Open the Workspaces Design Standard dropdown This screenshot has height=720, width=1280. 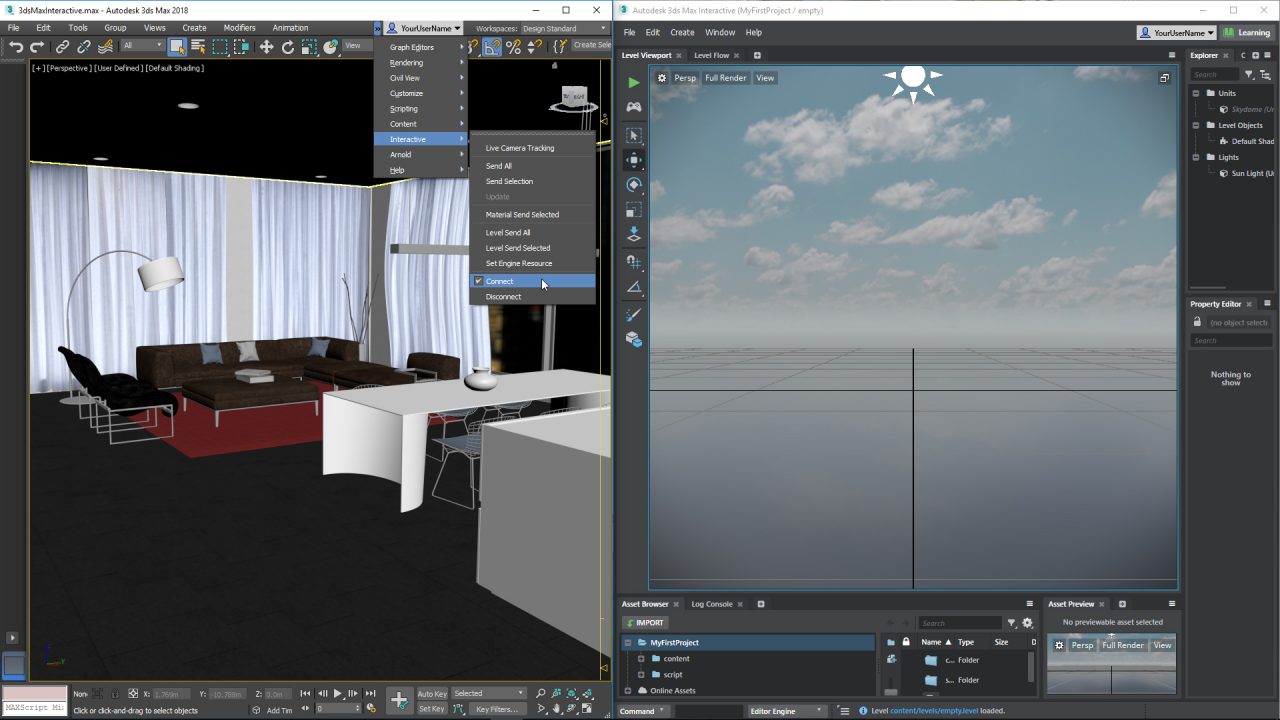point(564,28)
